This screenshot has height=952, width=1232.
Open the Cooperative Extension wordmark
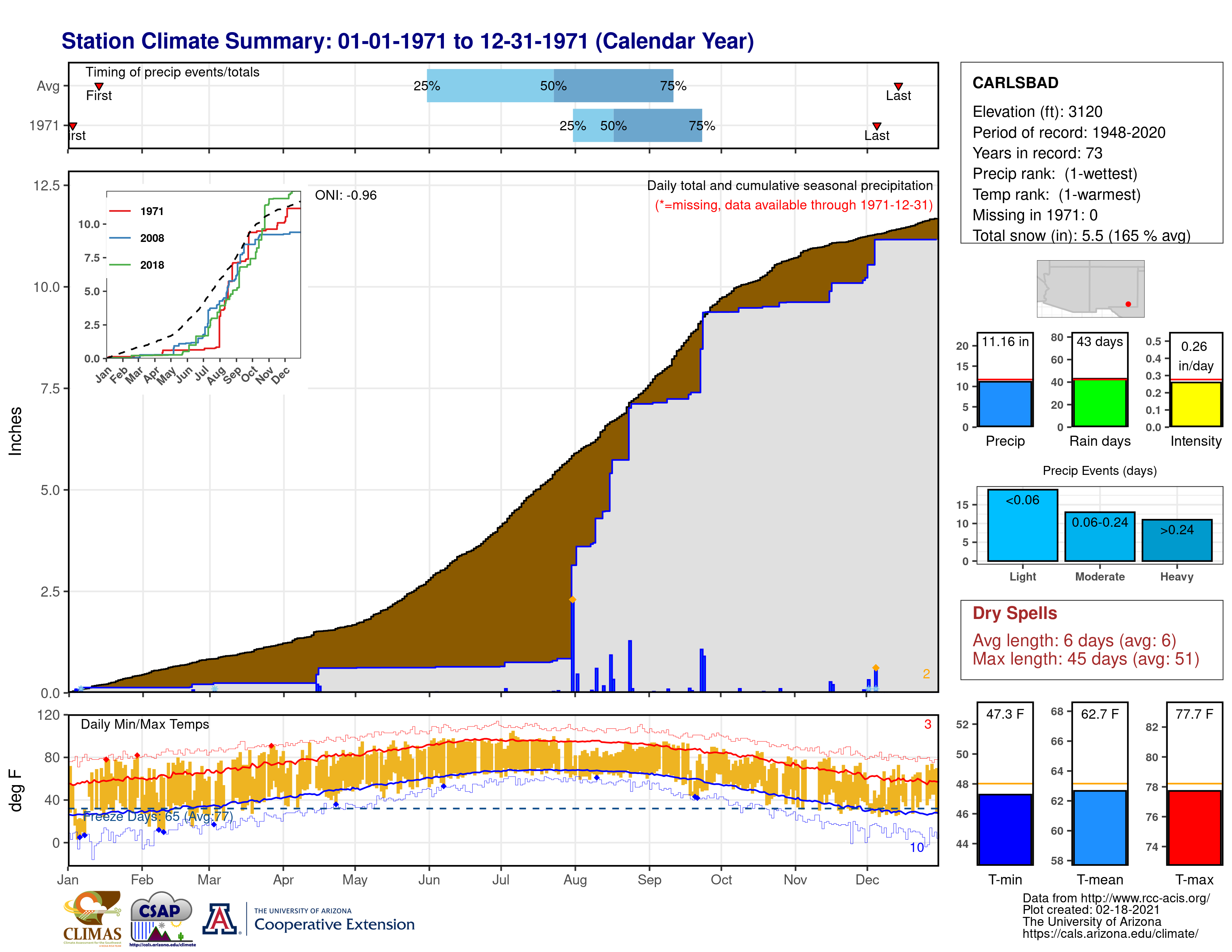[334, 920]
